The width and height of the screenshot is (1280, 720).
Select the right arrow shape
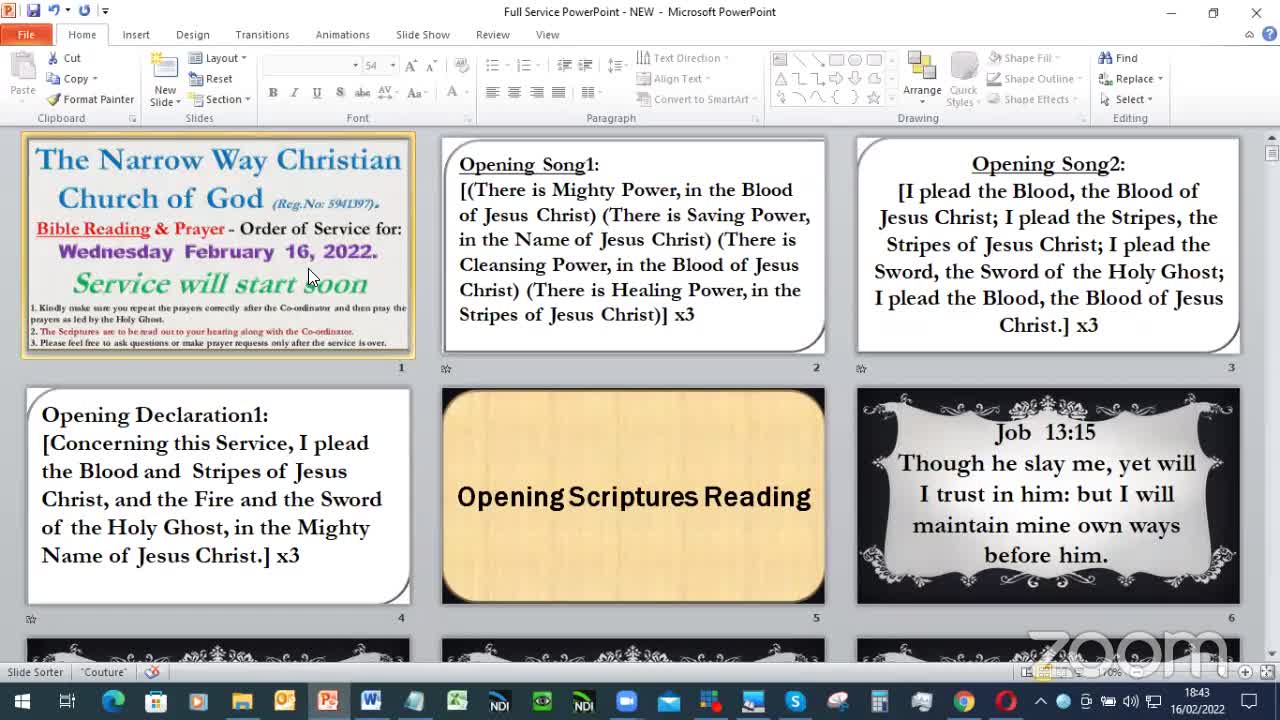[836, 78]
